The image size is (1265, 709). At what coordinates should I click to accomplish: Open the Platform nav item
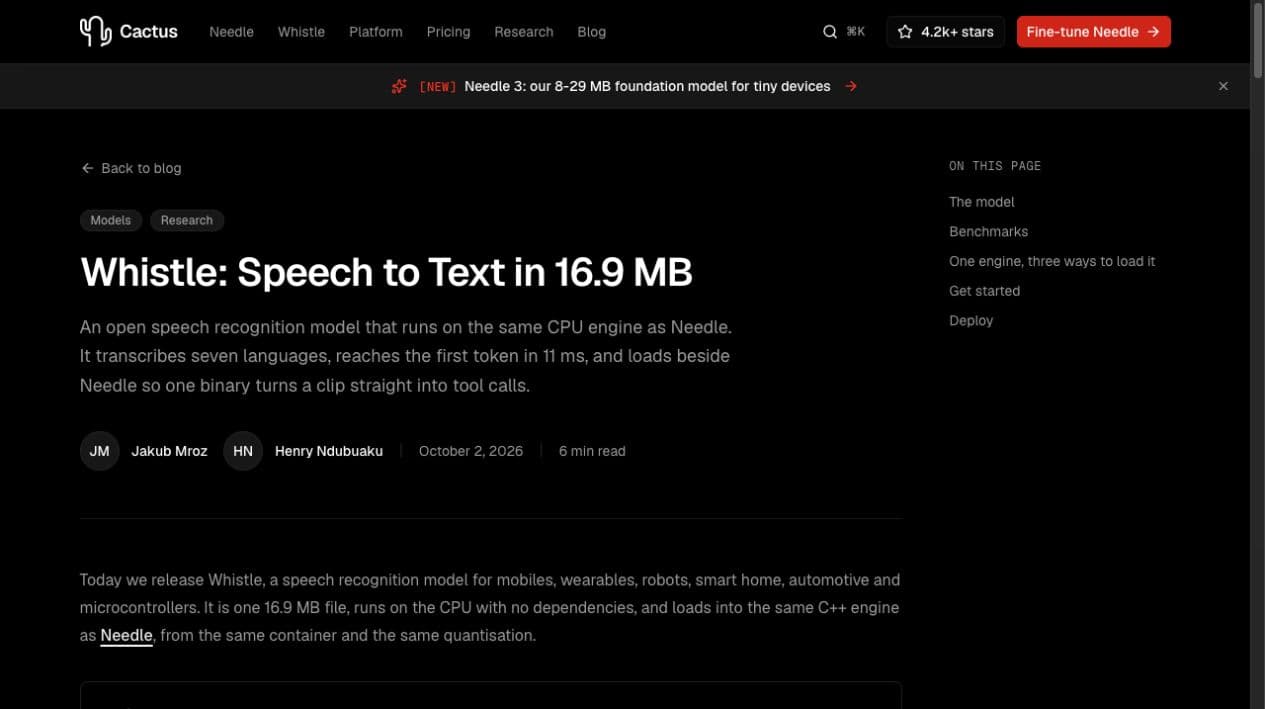(x=376, y=32)
